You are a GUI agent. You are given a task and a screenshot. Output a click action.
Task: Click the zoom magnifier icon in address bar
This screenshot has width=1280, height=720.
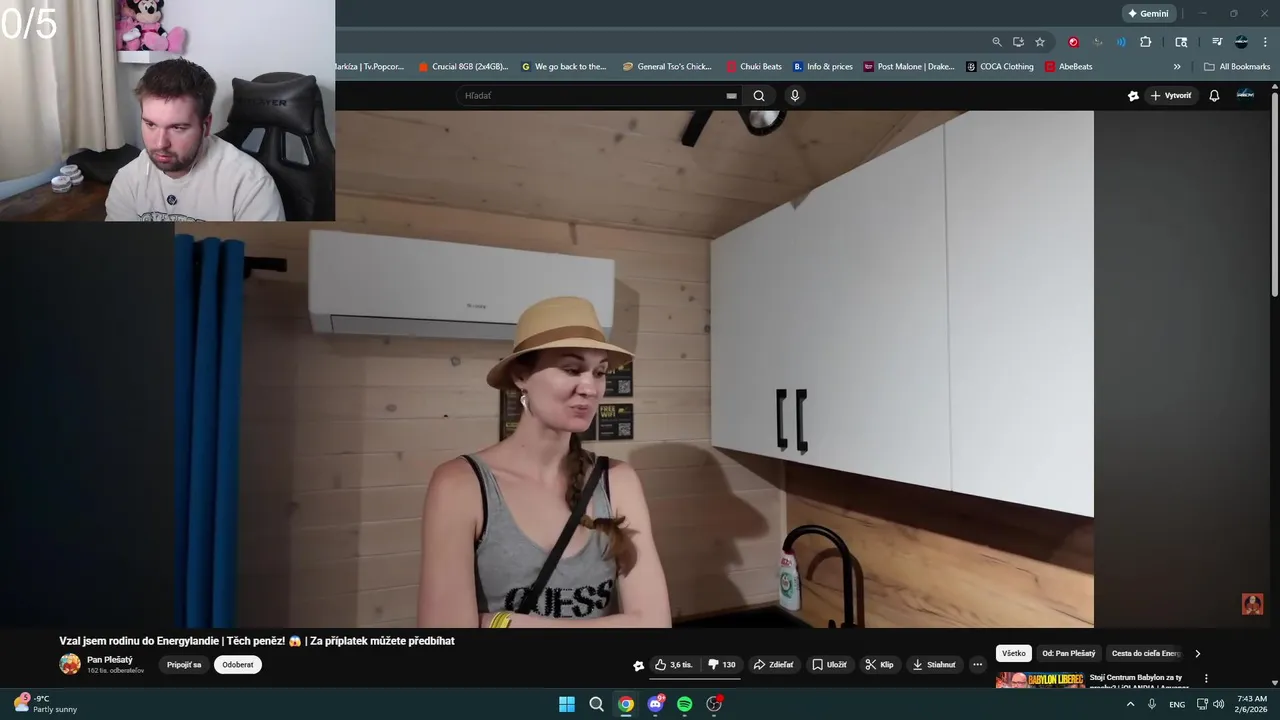click(997, 42)
